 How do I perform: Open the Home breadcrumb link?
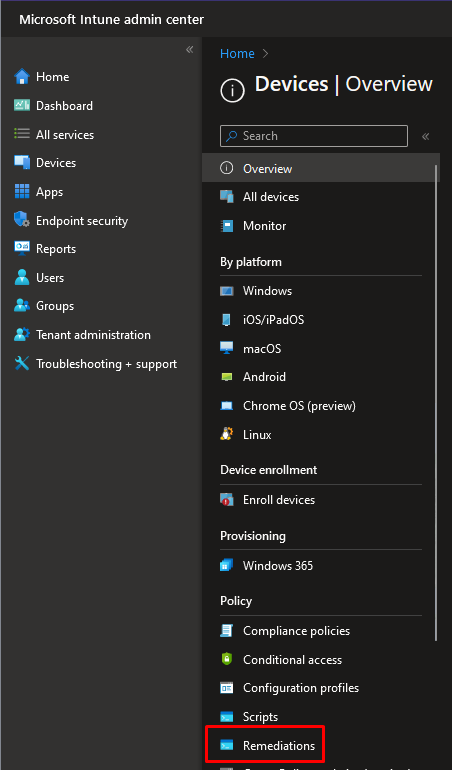click(x=237, y=54)
